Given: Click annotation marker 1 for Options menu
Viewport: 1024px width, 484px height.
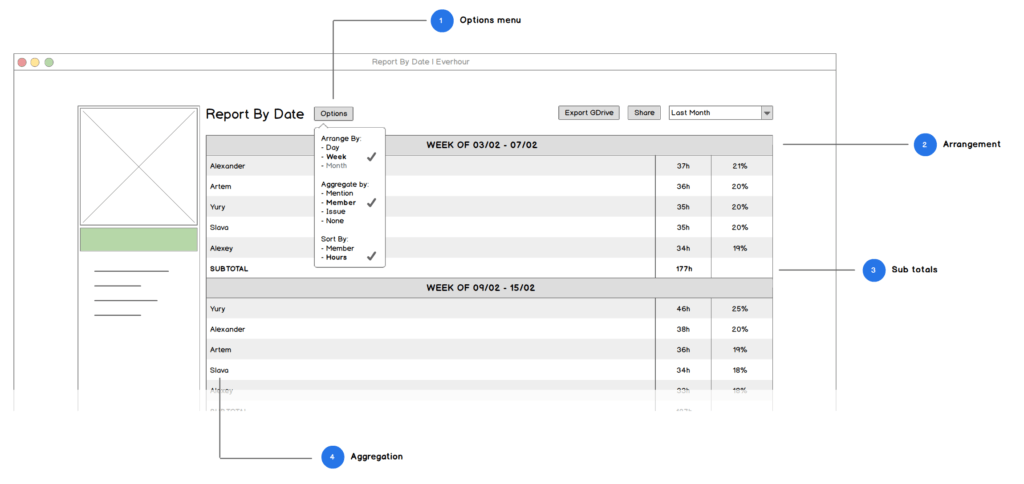Looking at the screenshot, I should [x=441, y=20].
